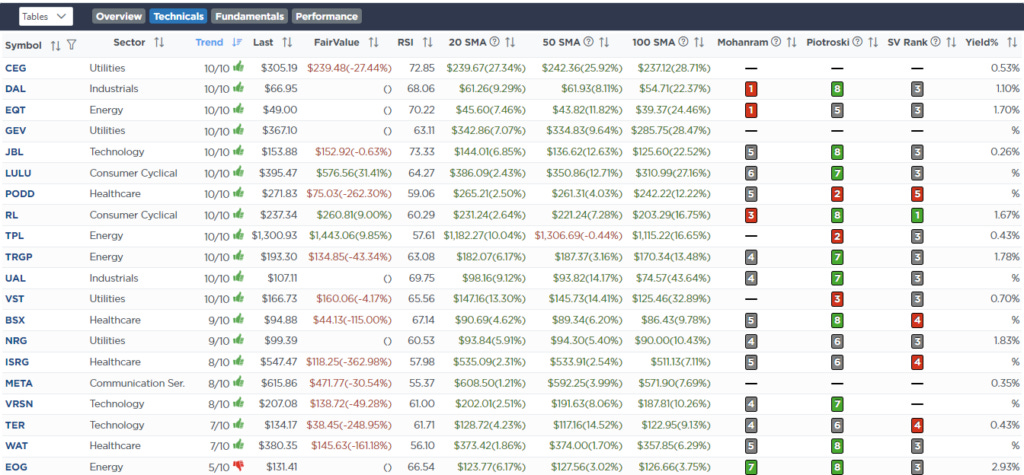Screen dimensions: 1024x475
Task: Open the LULU symbol link
Action: click(18, 173)
